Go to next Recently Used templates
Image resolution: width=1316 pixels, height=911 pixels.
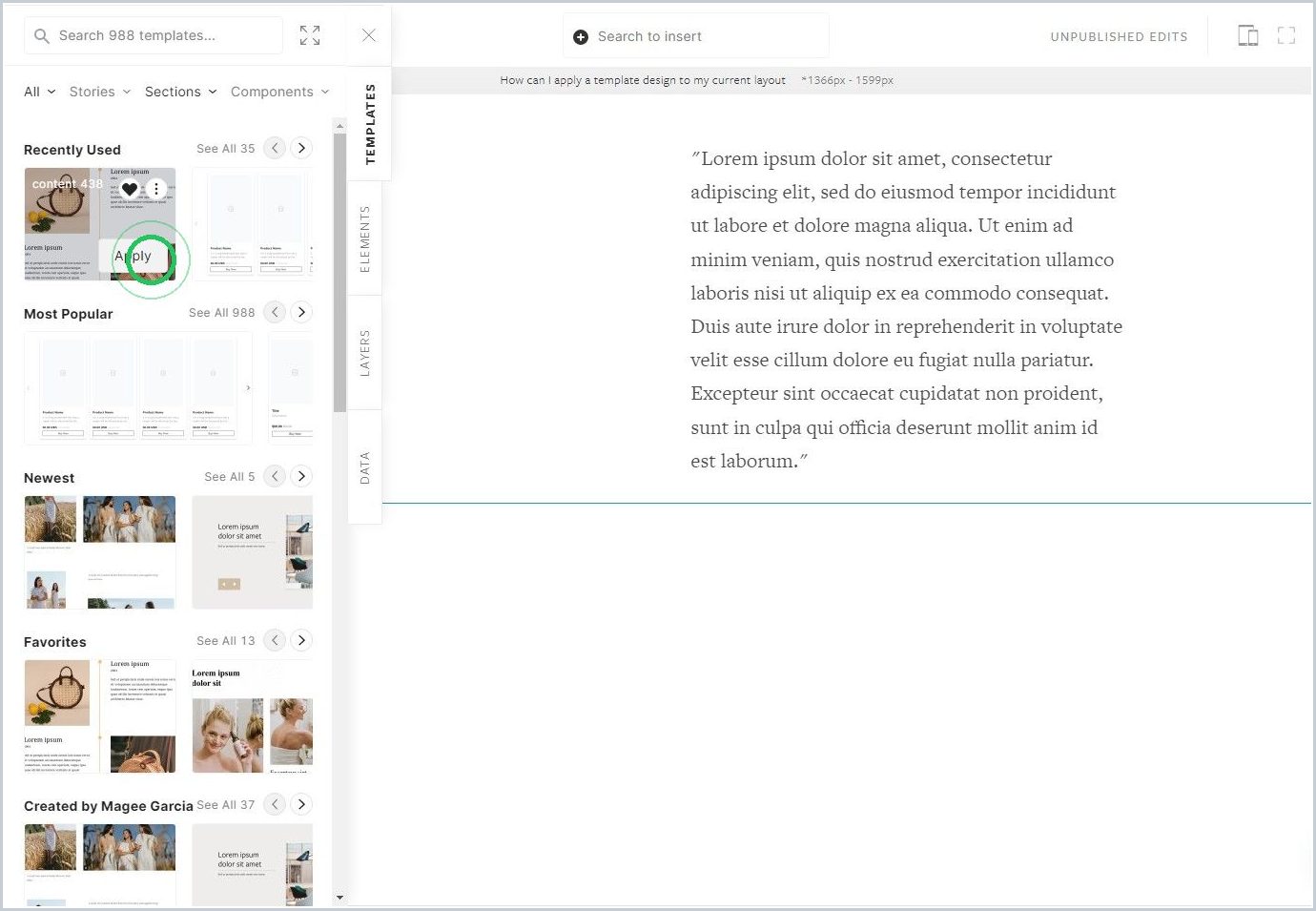click(301, 148)
